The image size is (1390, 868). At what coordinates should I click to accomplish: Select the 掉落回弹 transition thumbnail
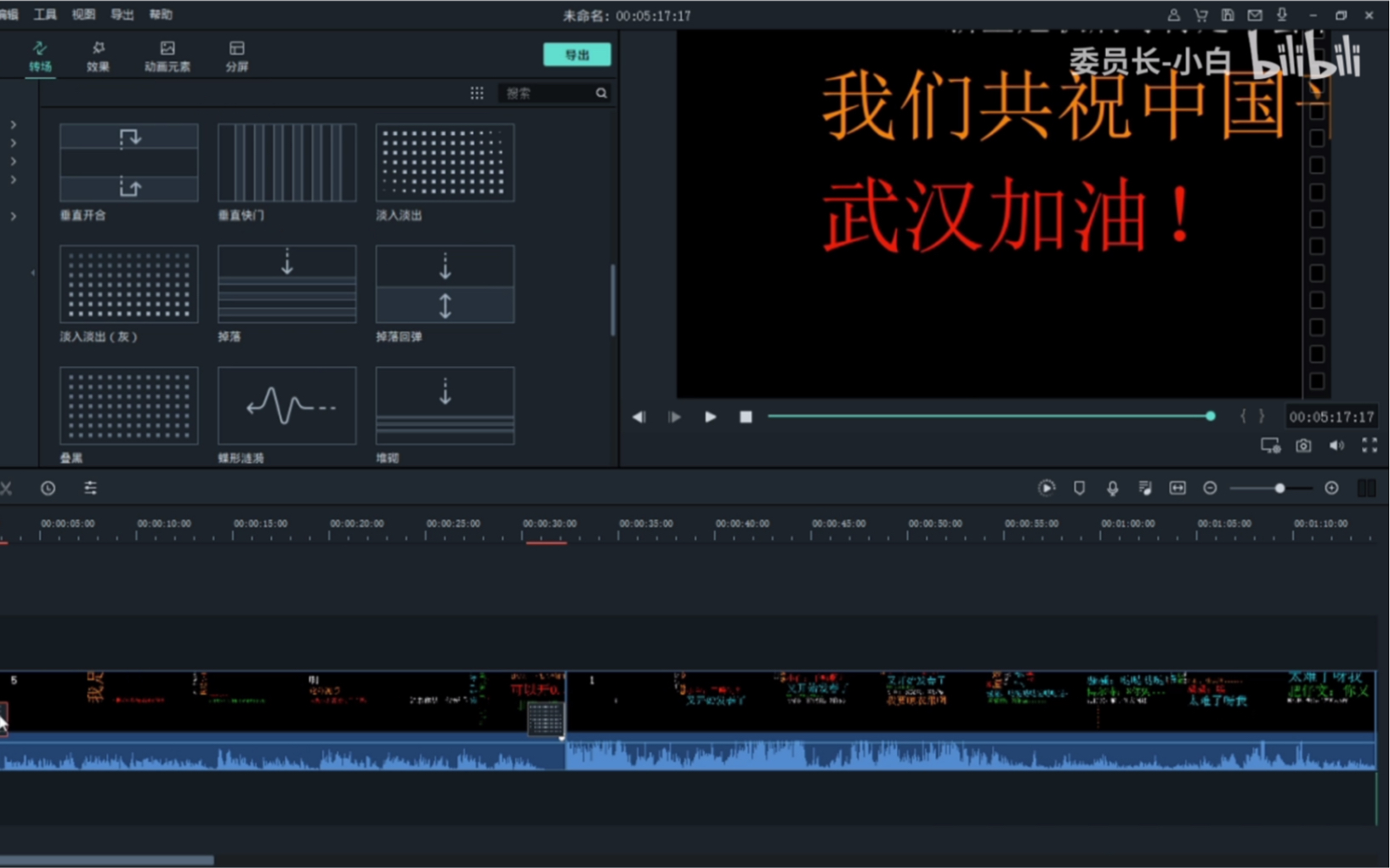pyautogui.click(x=445, y=284)
